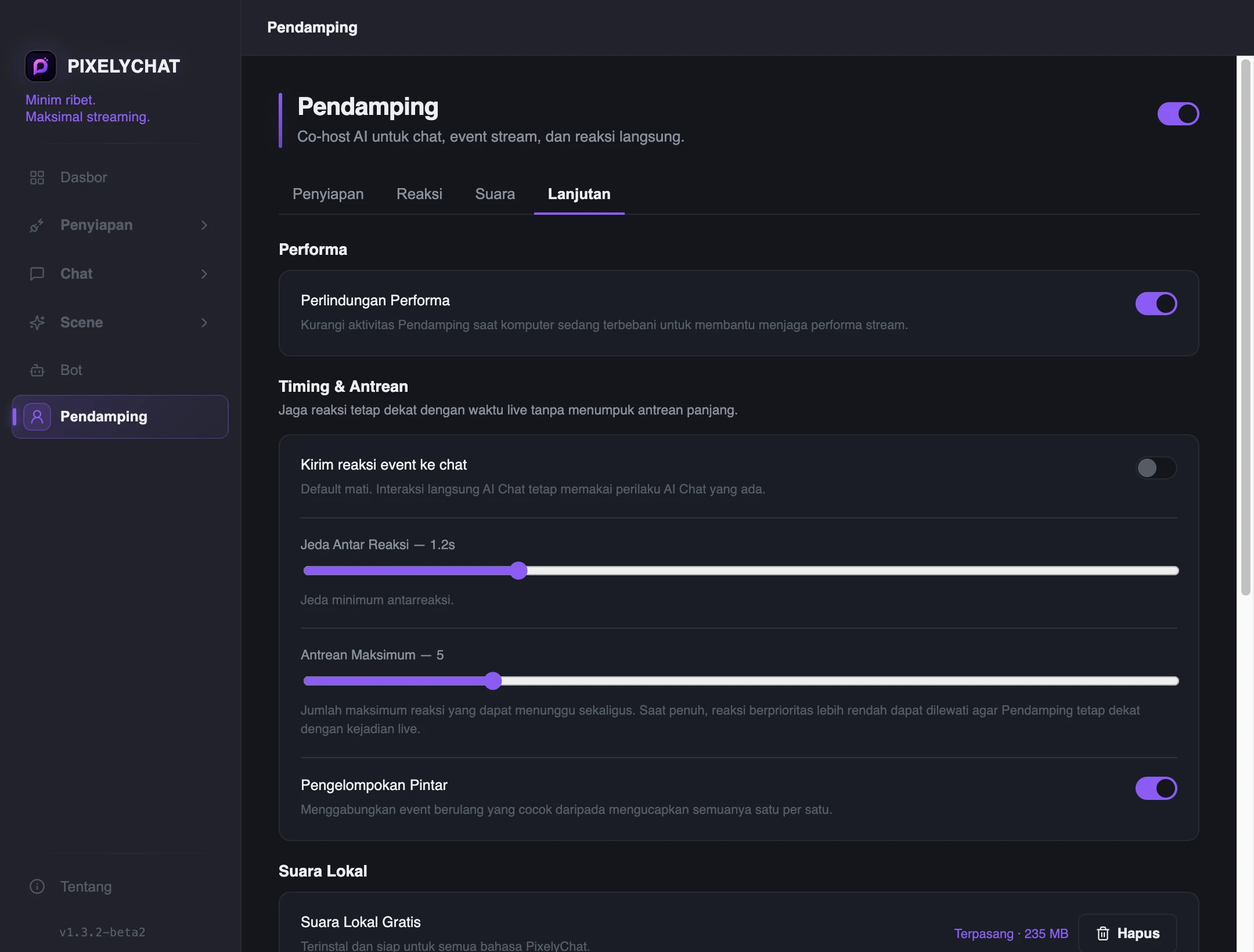Disable Perlindungan Performa switch
Viewport: 1254px width, 952px height.
click(1156, 304)
